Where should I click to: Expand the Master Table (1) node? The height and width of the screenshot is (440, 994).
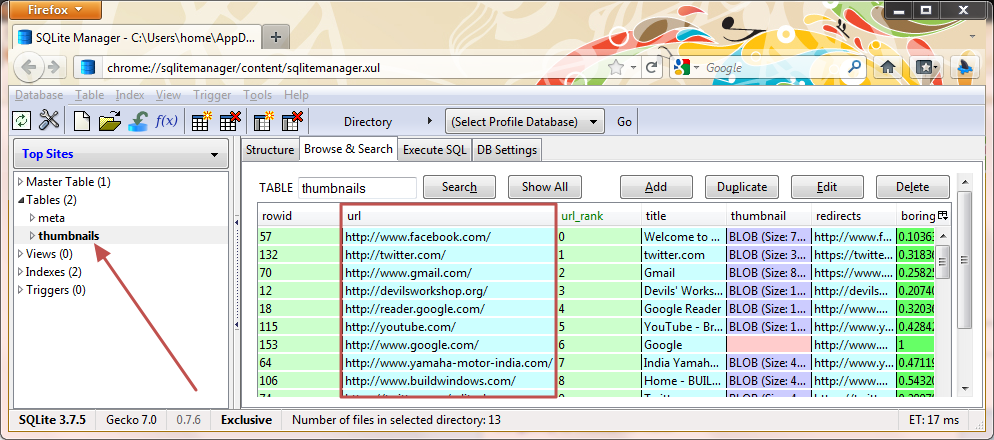pos(21,182)
